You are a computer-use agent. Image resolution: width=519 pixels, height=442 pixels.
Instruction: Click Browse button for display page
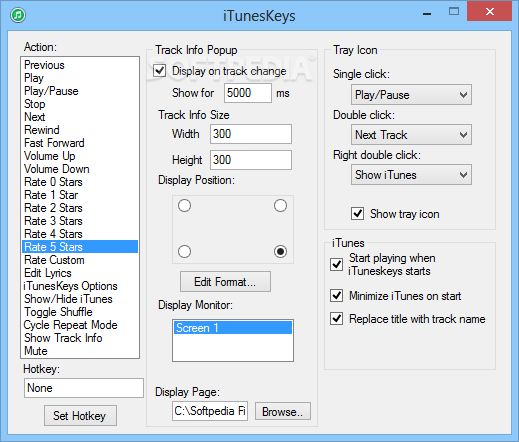pos(283,411)
